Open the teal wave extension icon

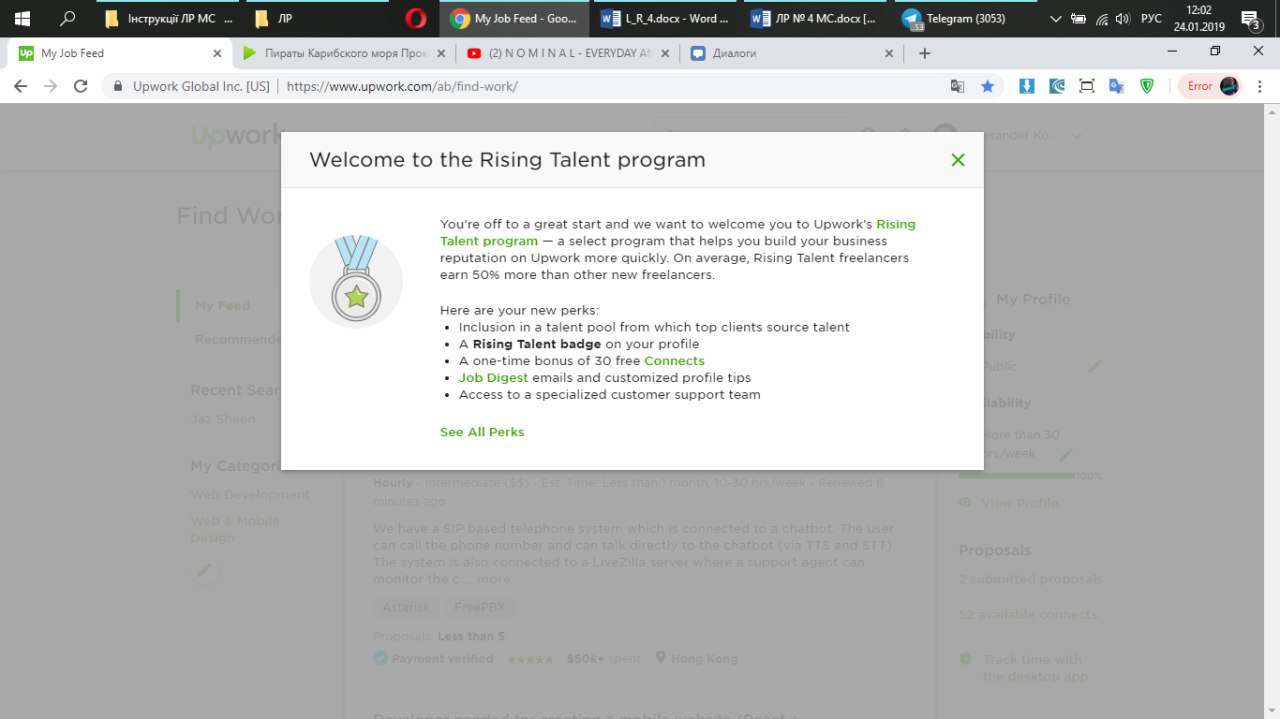coord(1057,87)
